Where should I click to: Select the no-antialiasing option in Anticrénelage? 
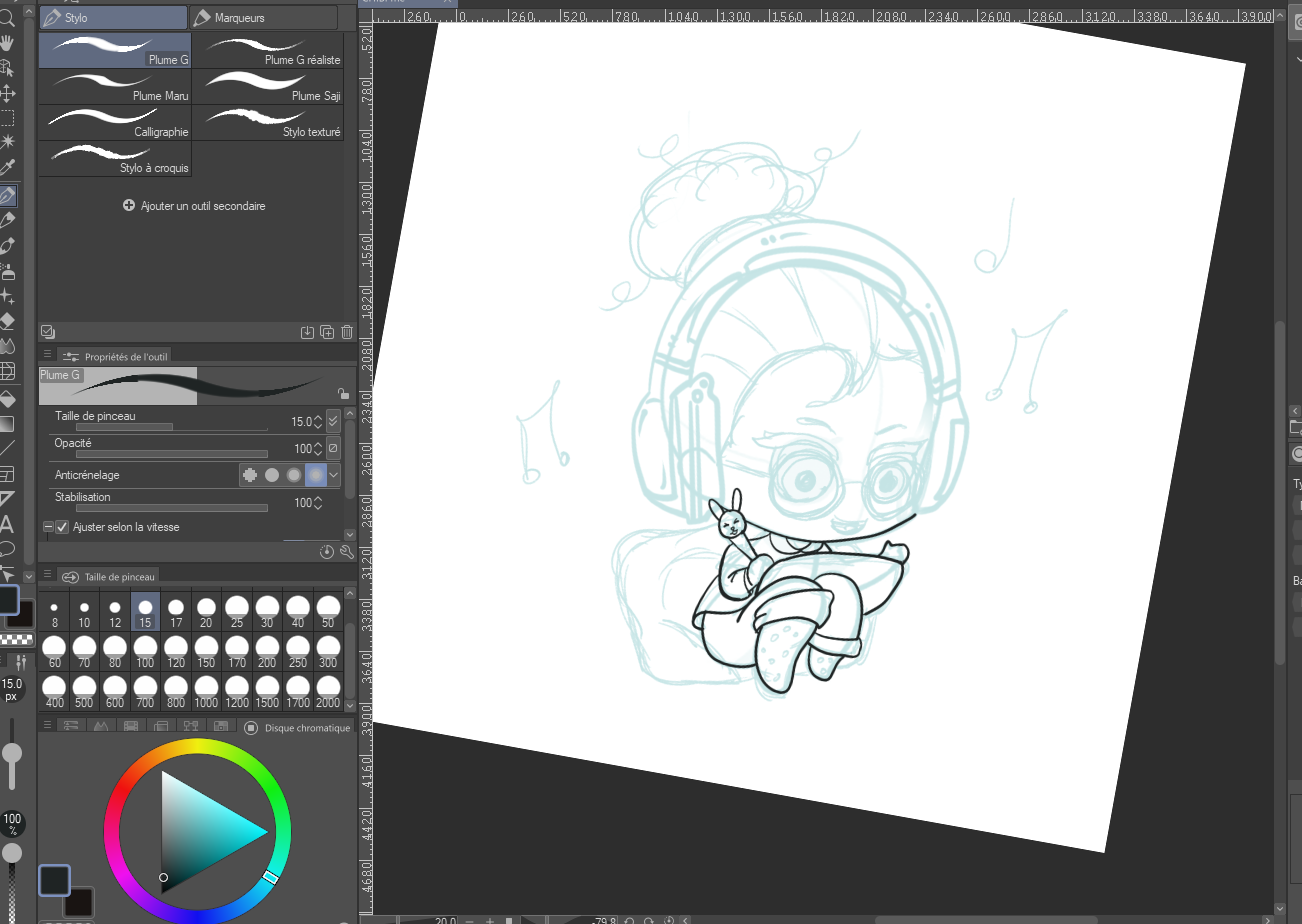pos(251,475)
